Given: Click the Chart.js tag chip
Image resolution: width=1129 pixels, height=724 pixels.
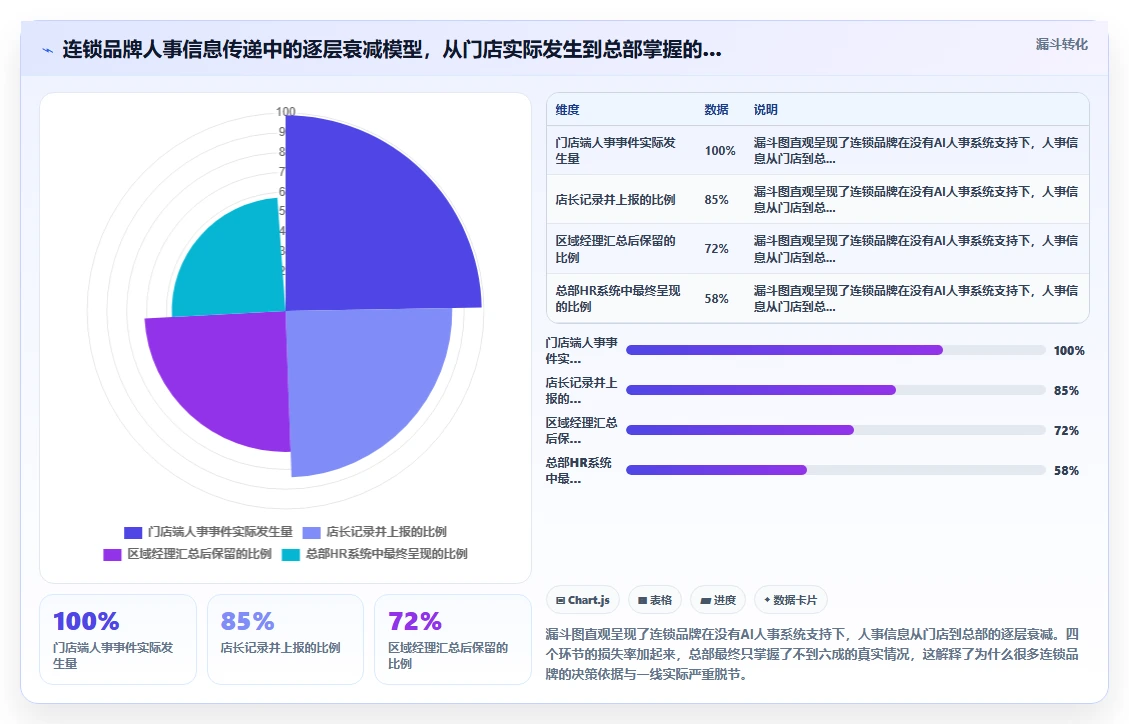Looking at the screenshot, I should coord(583,600).
